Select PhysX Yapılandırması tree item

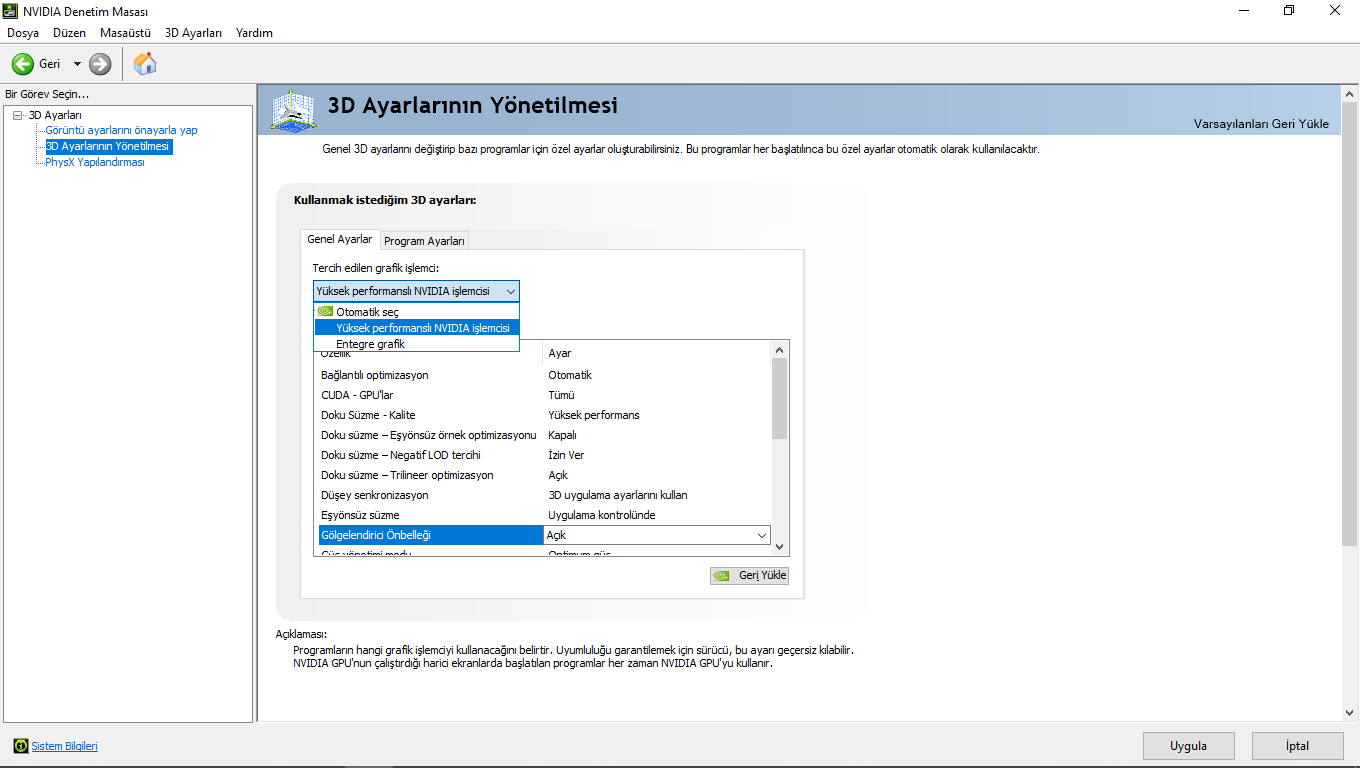(x=95, y=162)
